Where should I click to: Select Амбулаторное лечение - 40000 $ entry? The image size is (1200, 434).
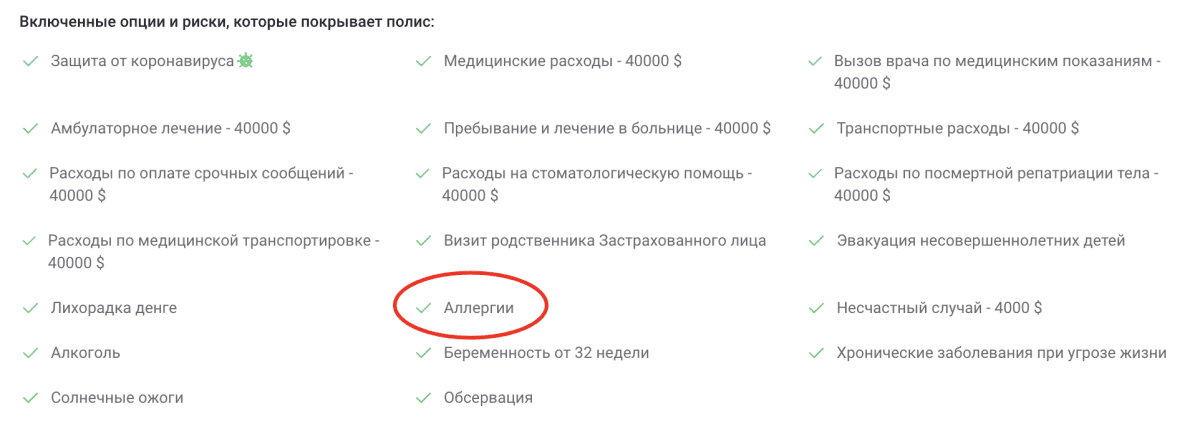171,129
